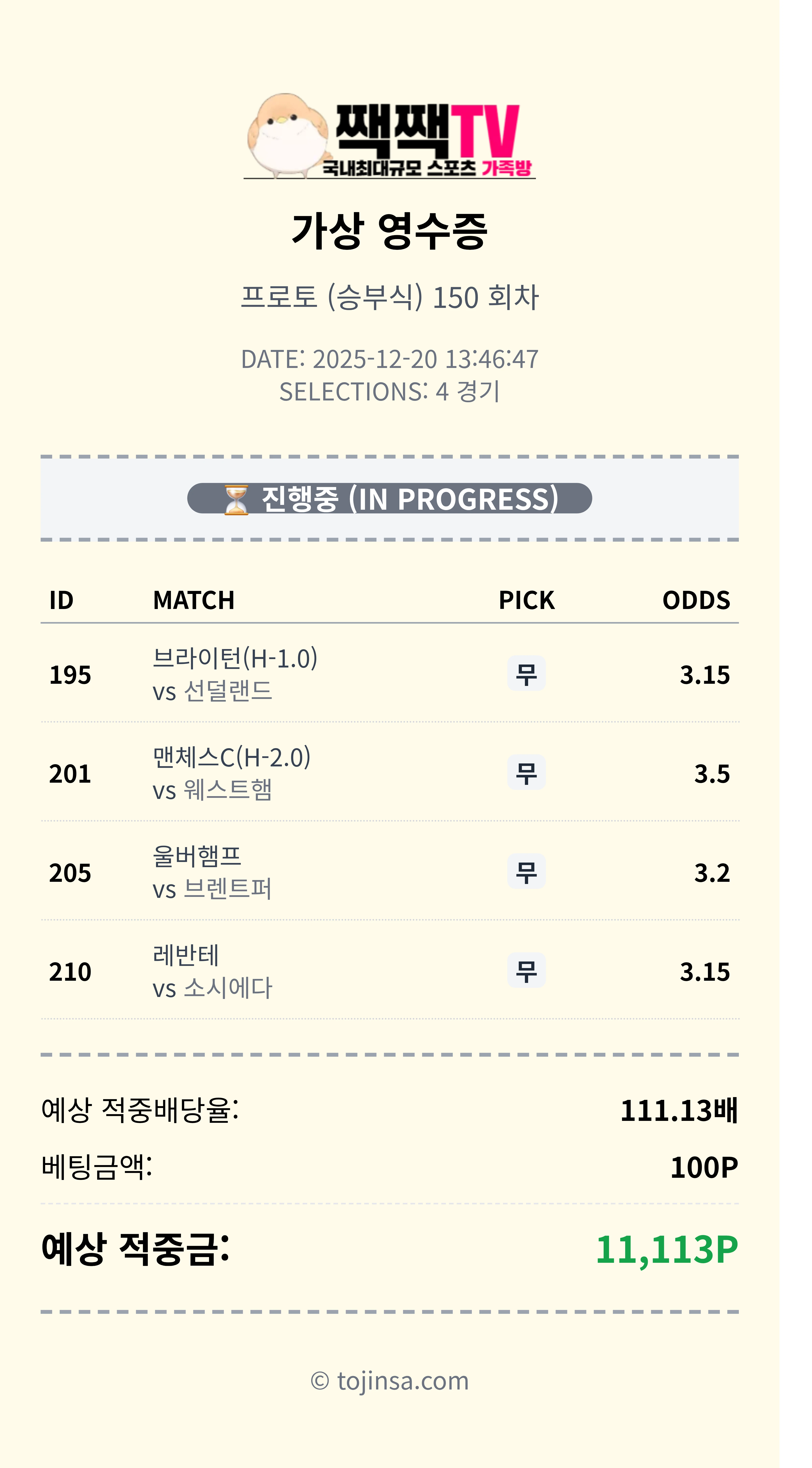
Task: Click the ID column header
Action: point(61,600)
